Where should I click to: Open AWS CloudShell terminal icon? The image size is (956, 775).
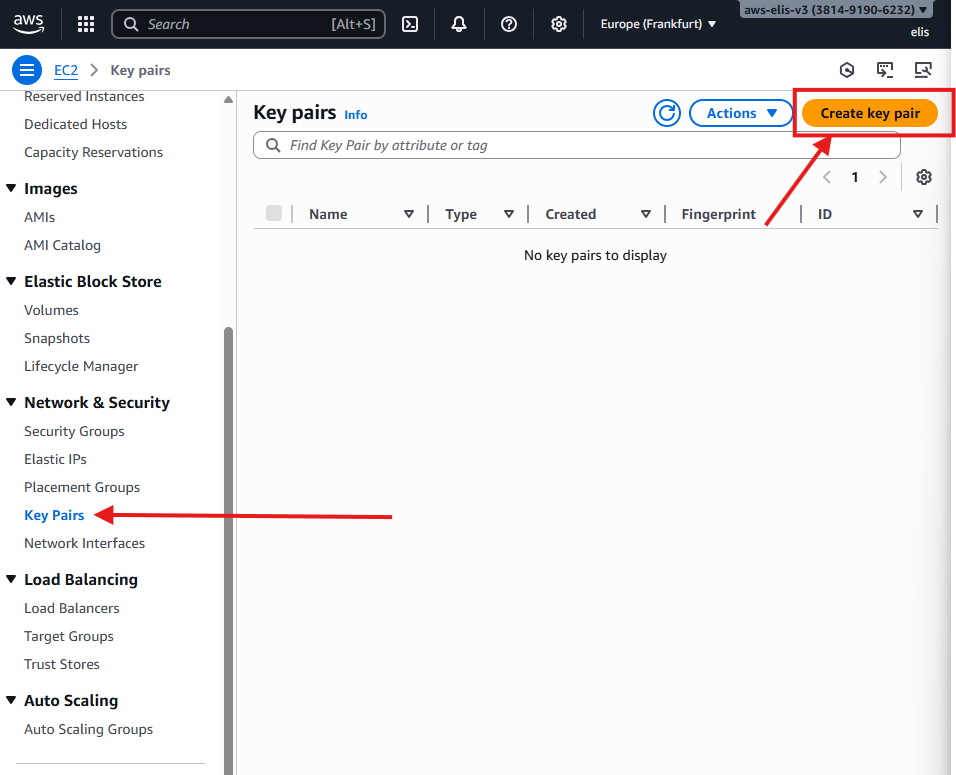(x=409, y=24)
